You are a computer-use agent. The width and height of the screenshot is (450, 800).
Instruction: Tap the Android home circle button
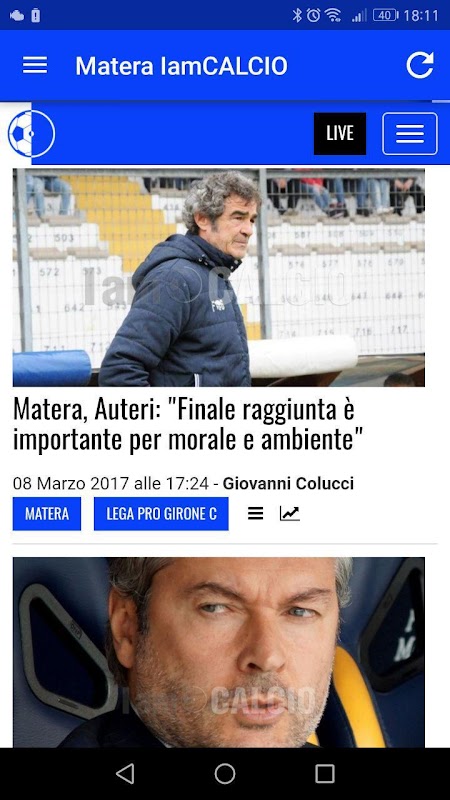[x=225, y=773]
